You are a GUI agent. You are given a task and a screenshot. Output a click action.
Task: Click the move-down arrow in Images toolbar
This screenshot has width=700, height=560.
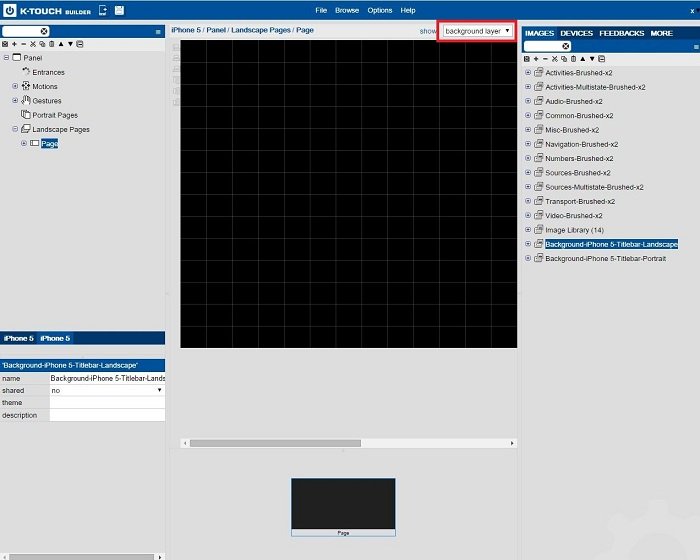(x=592, y=59)
